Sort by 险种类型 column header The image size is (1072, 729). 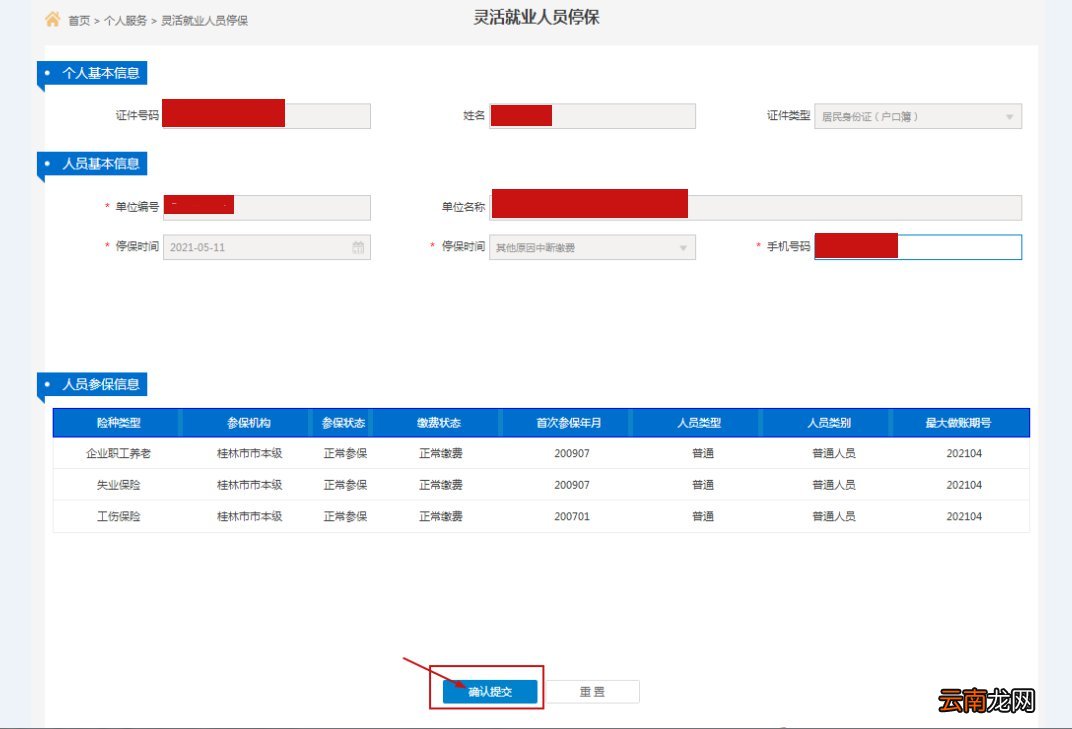[118, 423]
